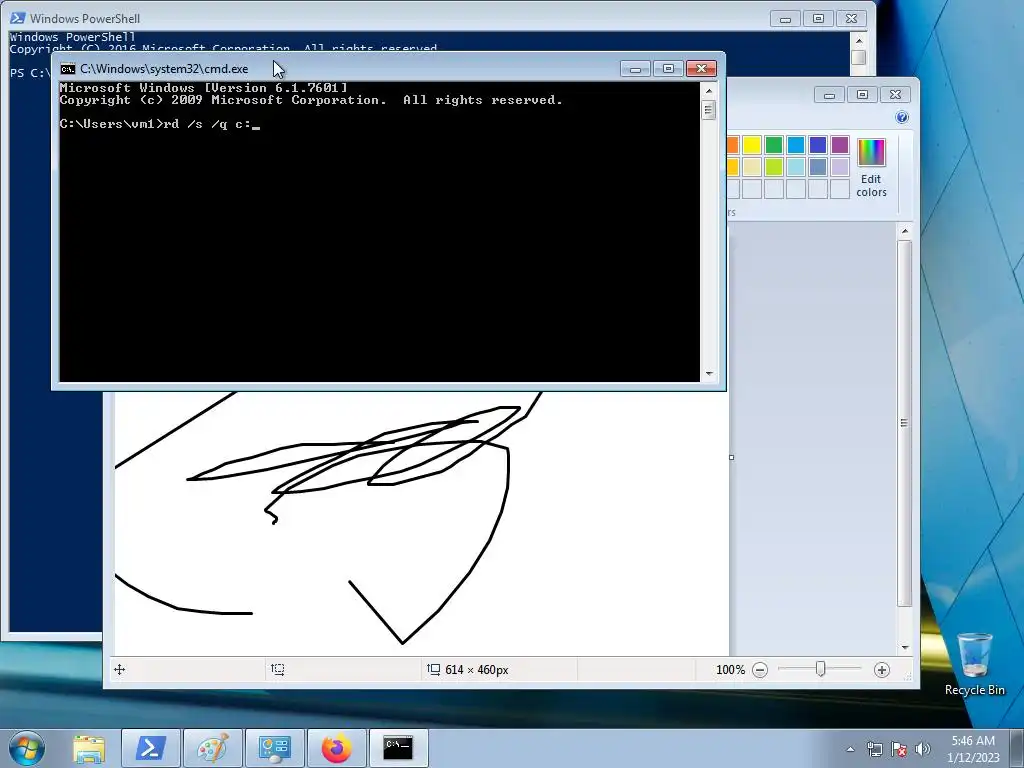
Task: Pick the indigo color swatch in Paint
Action: pyautogui.click(x=818, y=145)
